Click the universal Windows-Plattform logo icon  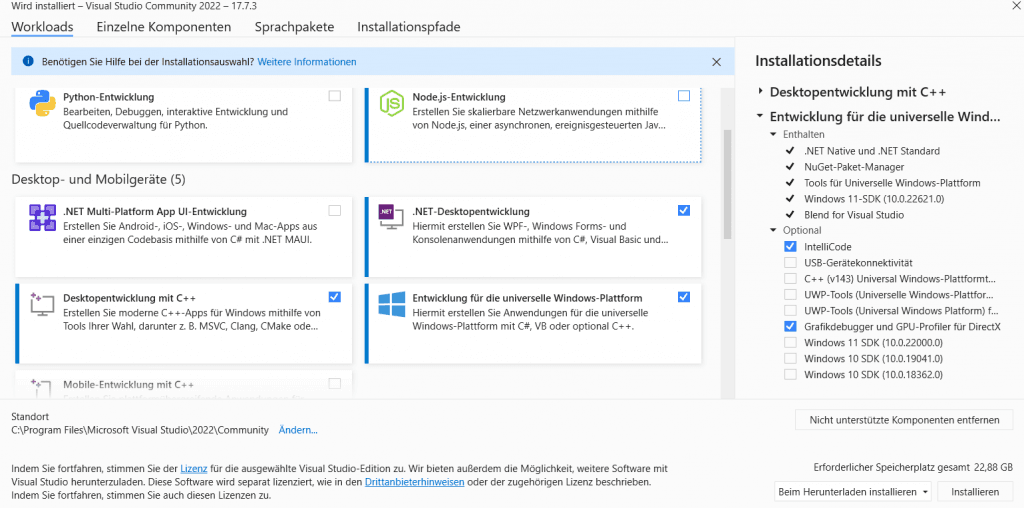pos(390,305)
